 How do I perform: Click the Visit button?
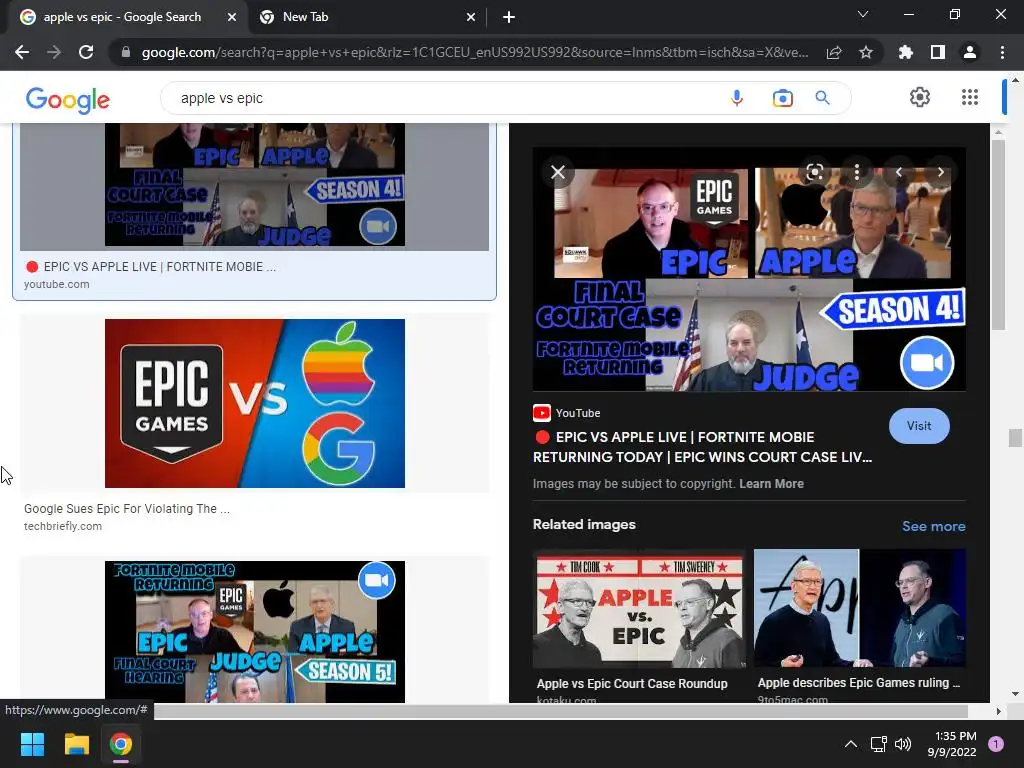point(919,426)
